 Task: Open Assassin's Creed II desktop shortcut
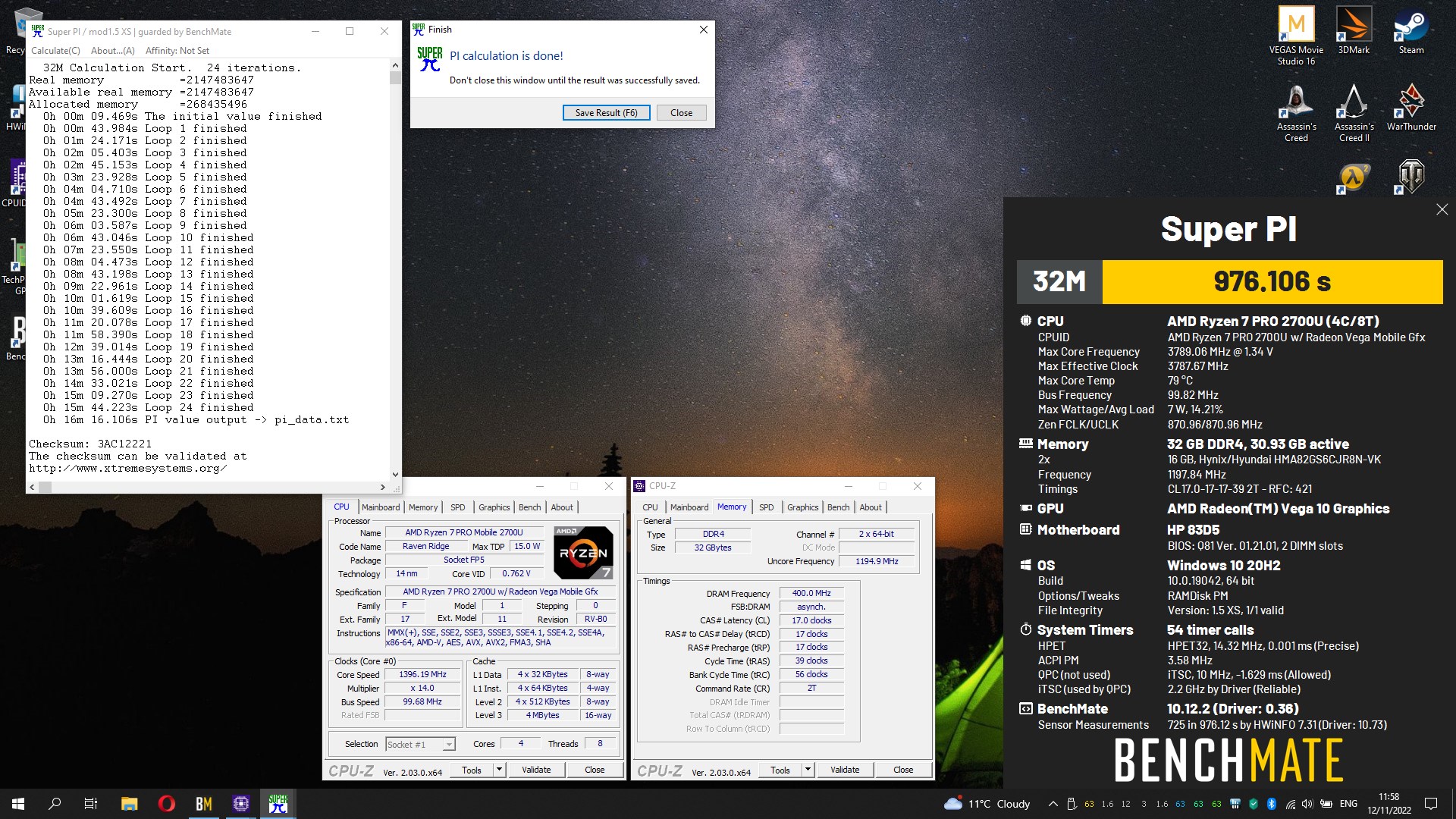coord(1354,112)
